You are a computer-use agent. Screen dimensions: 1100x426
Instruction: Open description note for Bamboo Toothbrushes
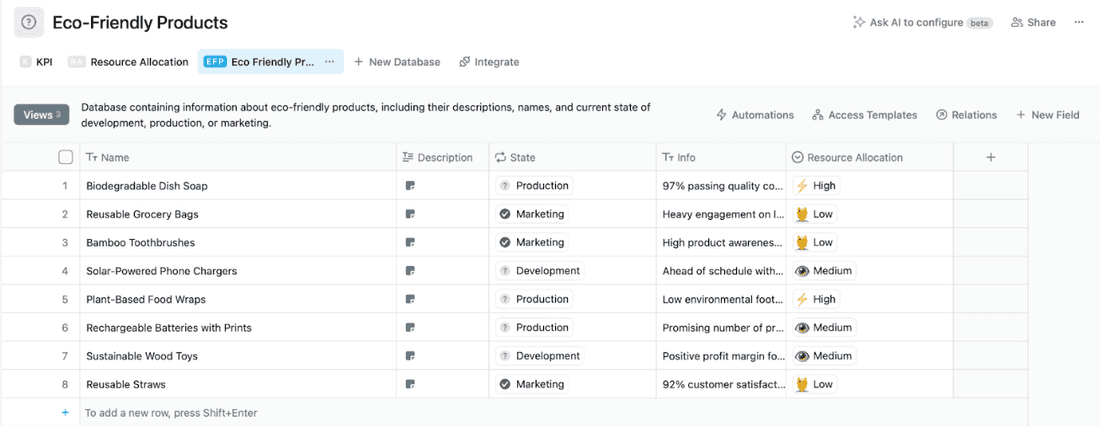(x=411, y=242)
